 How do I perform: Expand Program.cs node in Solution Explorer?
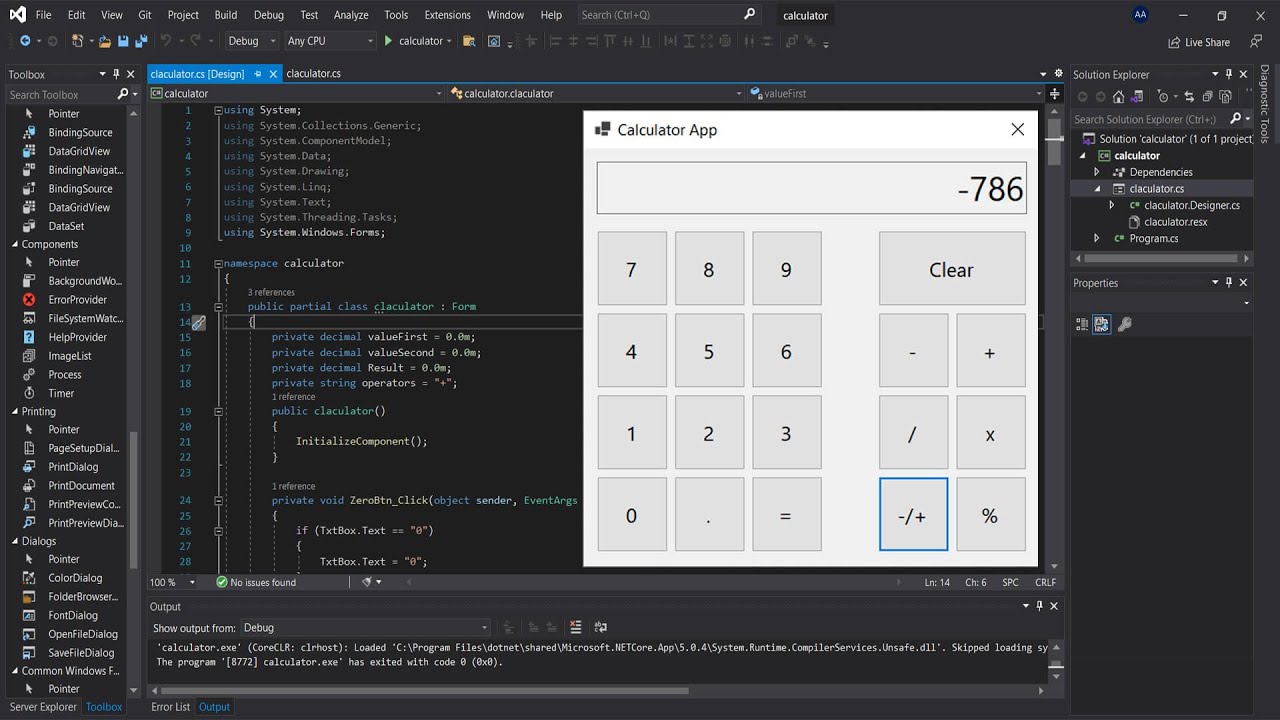1097,238
